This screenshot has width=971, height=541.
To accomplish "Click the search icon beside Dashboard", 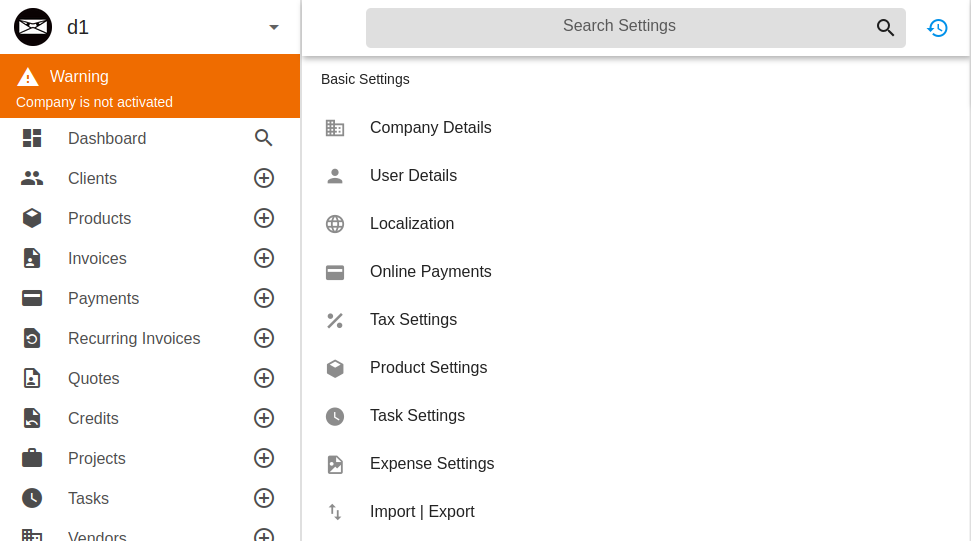I will pos(264,138).
